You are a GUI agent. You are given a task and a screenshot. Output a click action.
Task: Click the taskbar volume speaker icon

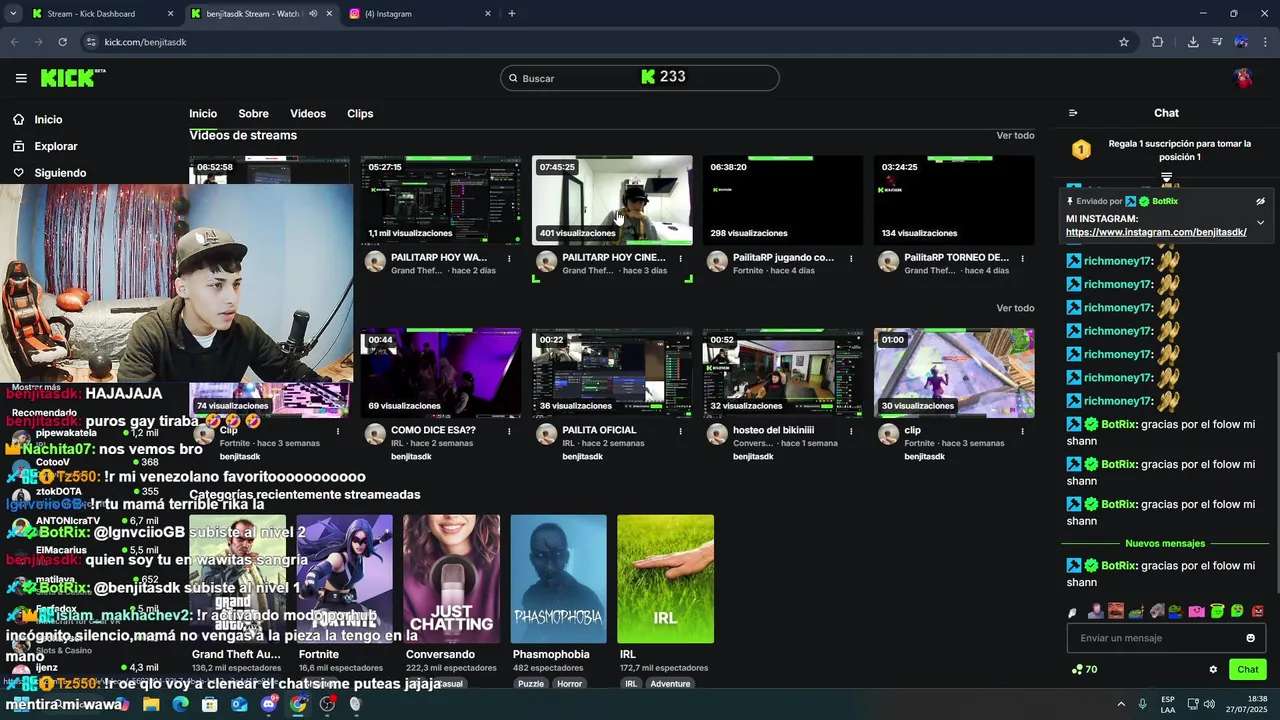pos(1209,704)
